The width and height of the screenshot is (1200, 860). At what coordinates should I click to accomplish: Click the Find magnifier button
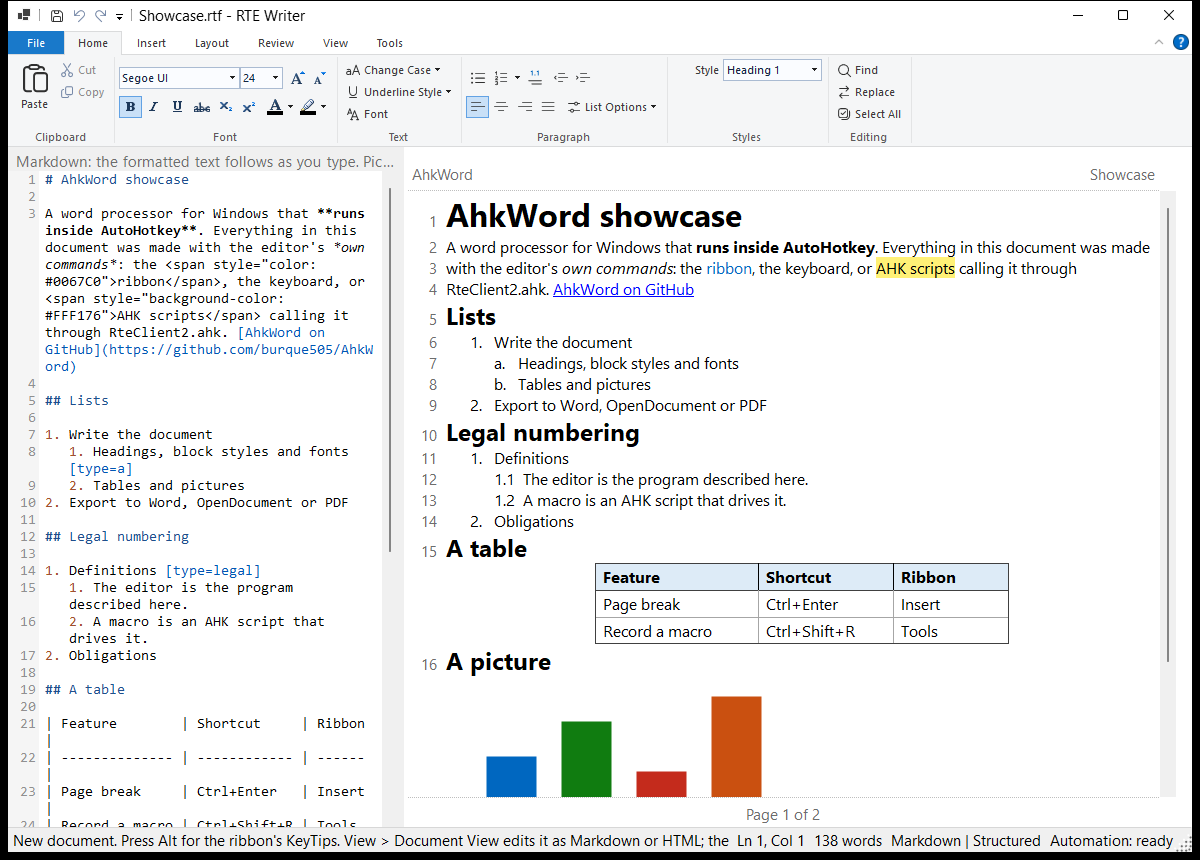click(x=858, y=70)
